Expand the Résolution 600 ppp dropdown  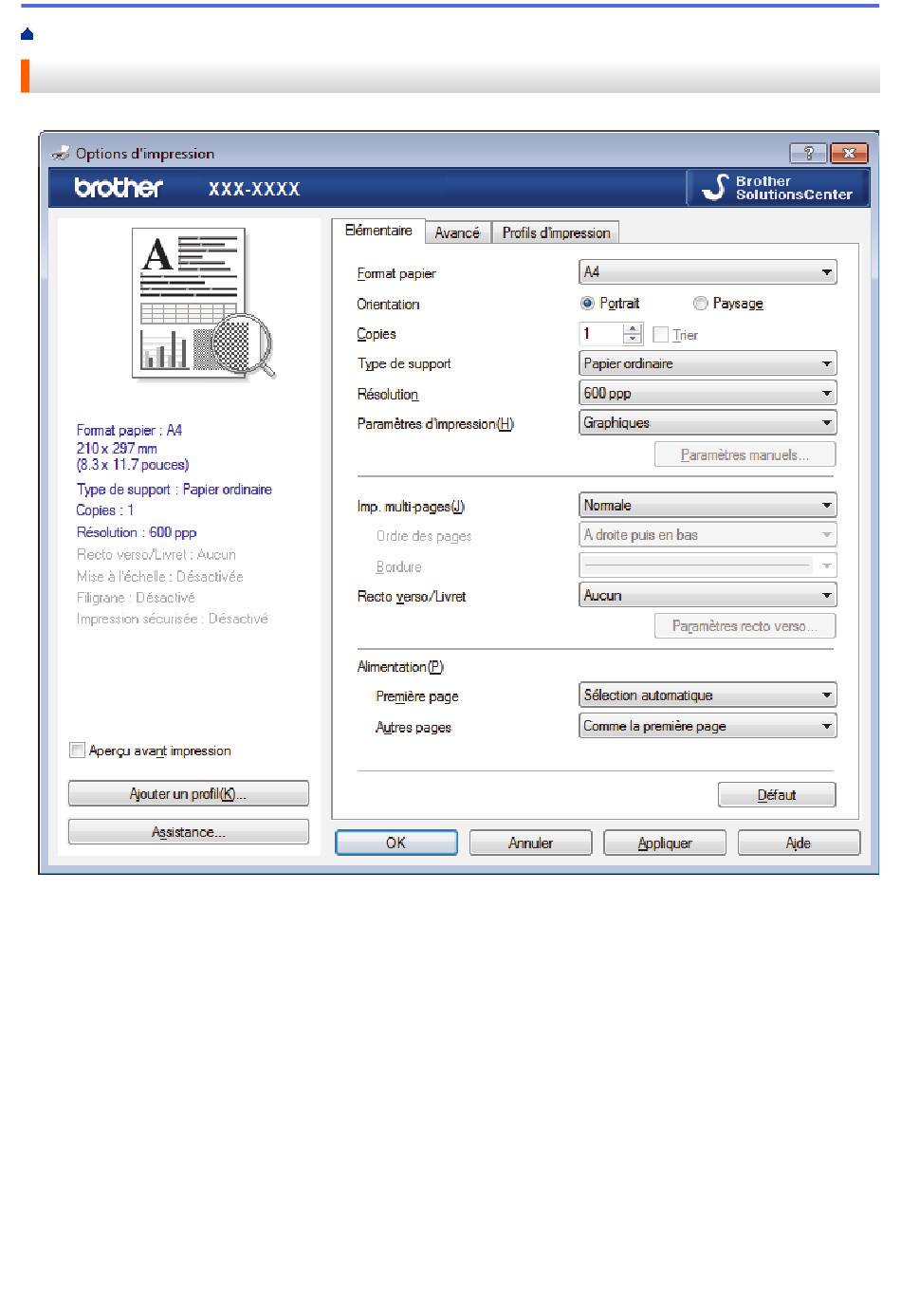(x=708, y=393)
